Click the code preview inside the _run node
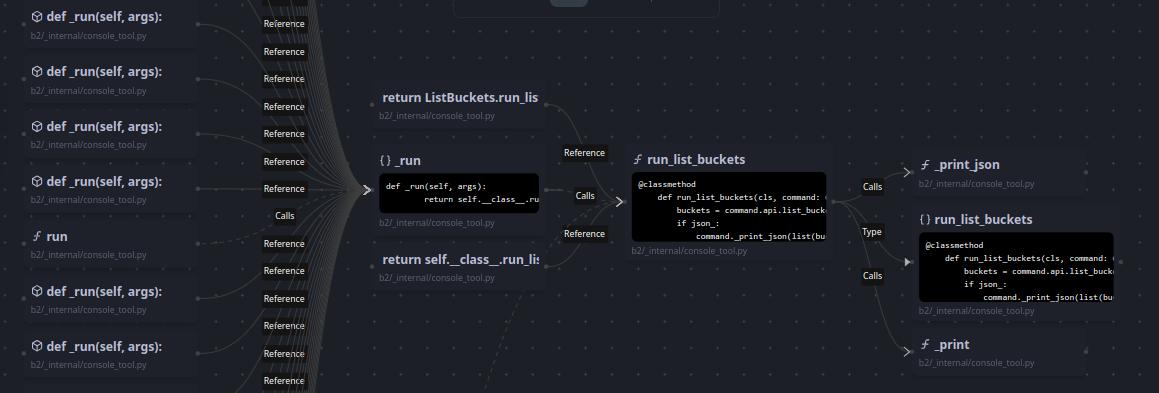 pos(459,193)
